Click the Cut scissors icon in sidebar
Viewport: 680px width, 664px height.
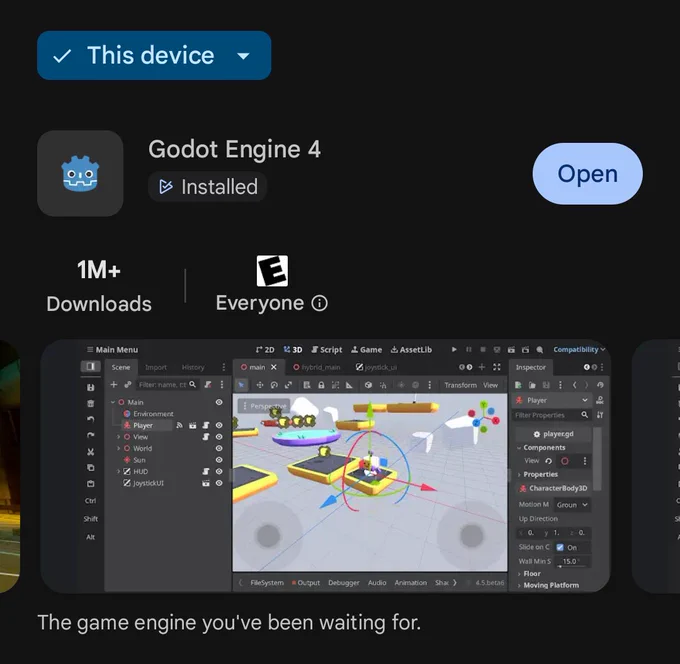(x=90, y=451)
